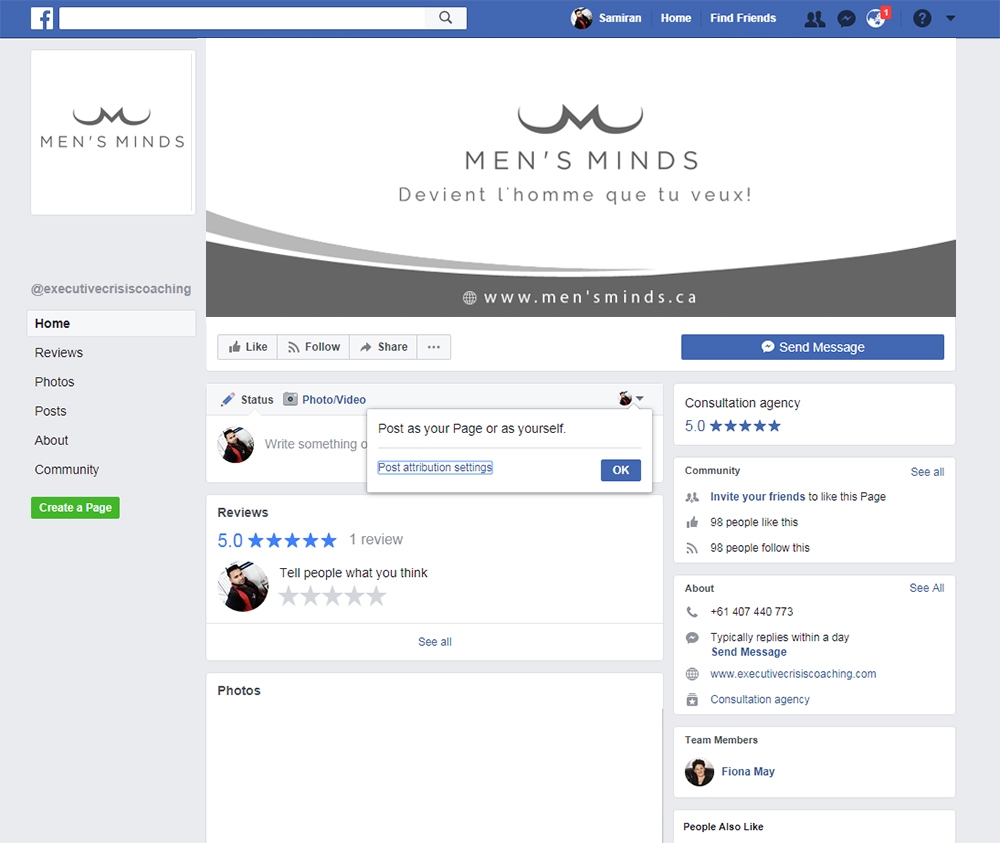Toggle Follow for this page
Viewport: 1000px width, 843px height.
pos(313,347)
